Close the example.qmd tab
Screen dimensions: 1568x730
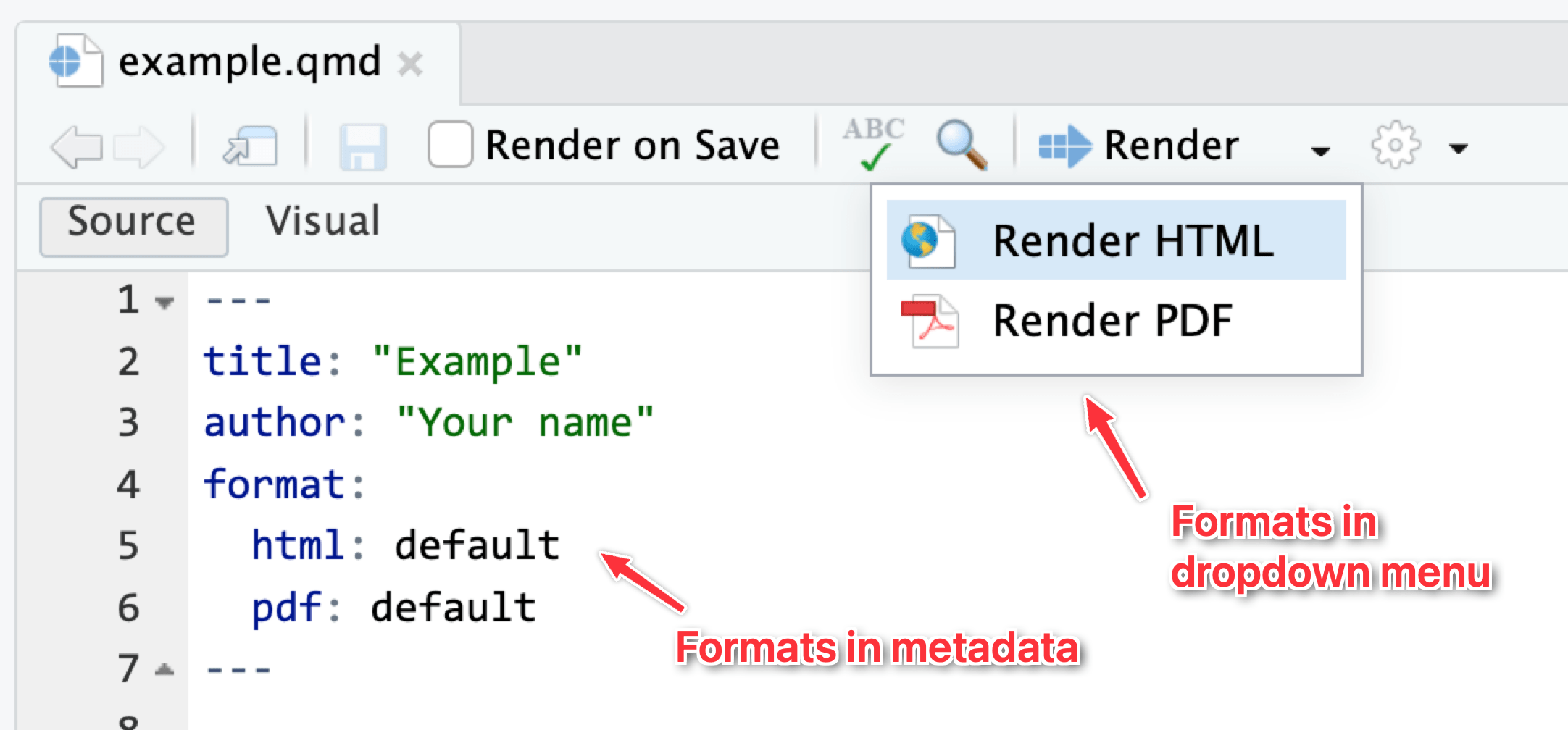pos(410,64)
